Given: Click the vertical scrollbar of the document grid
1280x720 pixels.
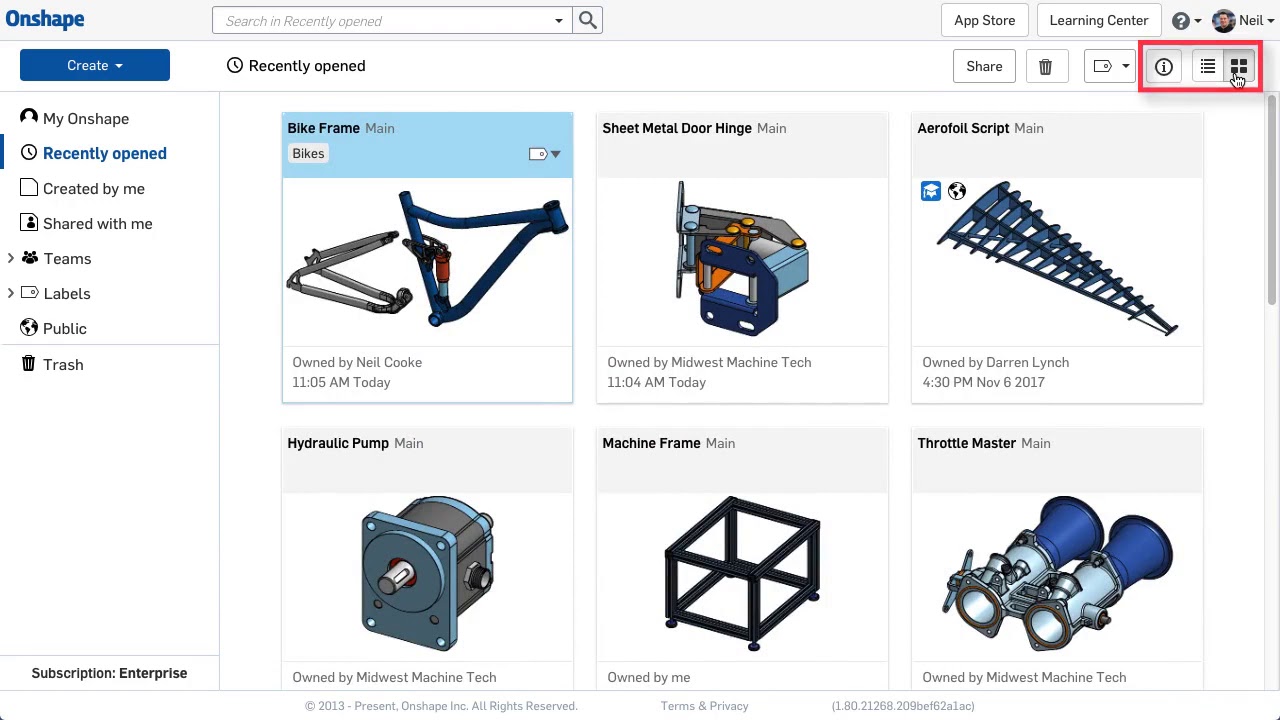Looking at the screenshot, I should tap(1272, 200).
